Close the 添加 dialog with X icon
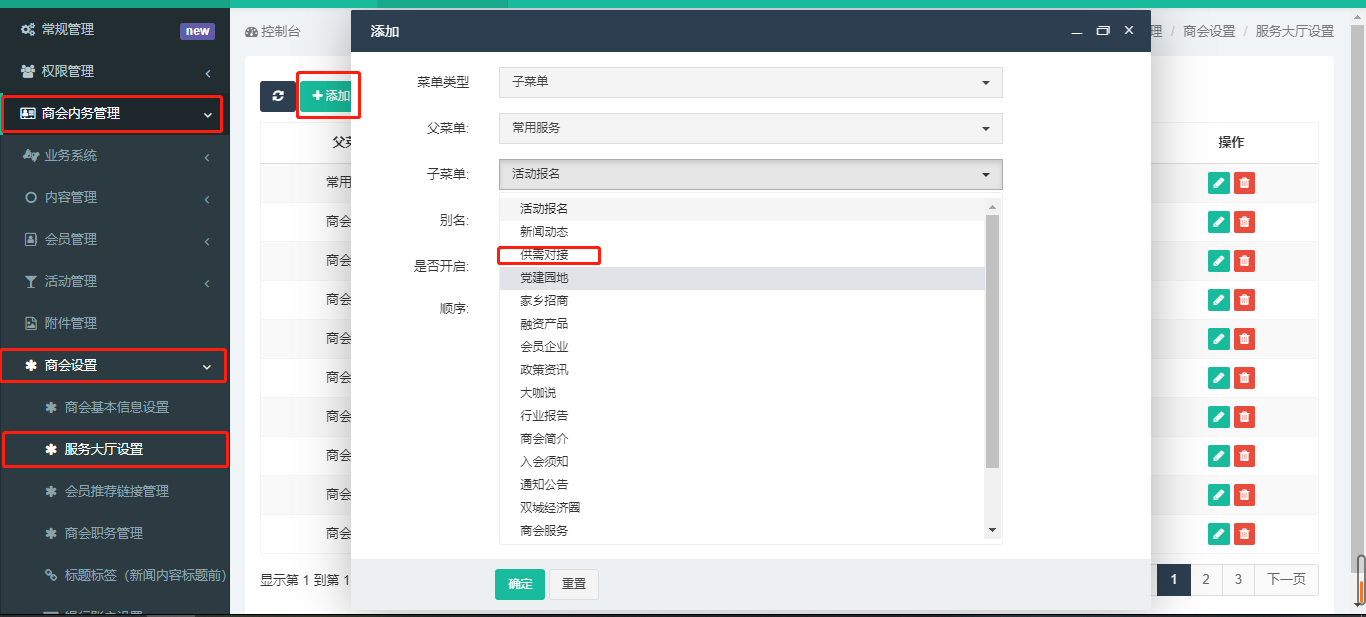1366x617 pixels. click(1129, 31)
